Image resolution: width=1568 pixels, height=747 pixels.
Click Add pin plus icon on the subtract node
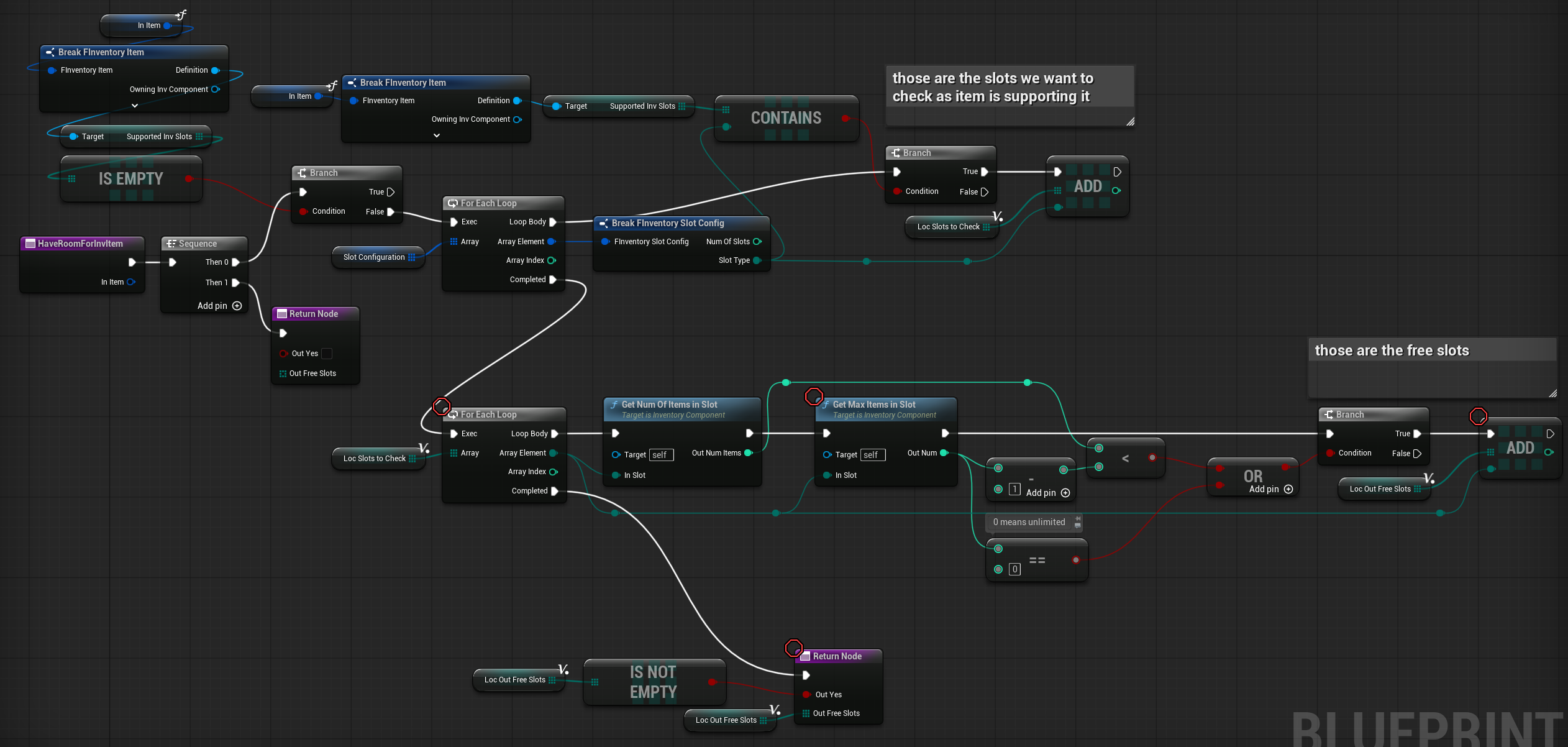click(x=1065, y=493)
